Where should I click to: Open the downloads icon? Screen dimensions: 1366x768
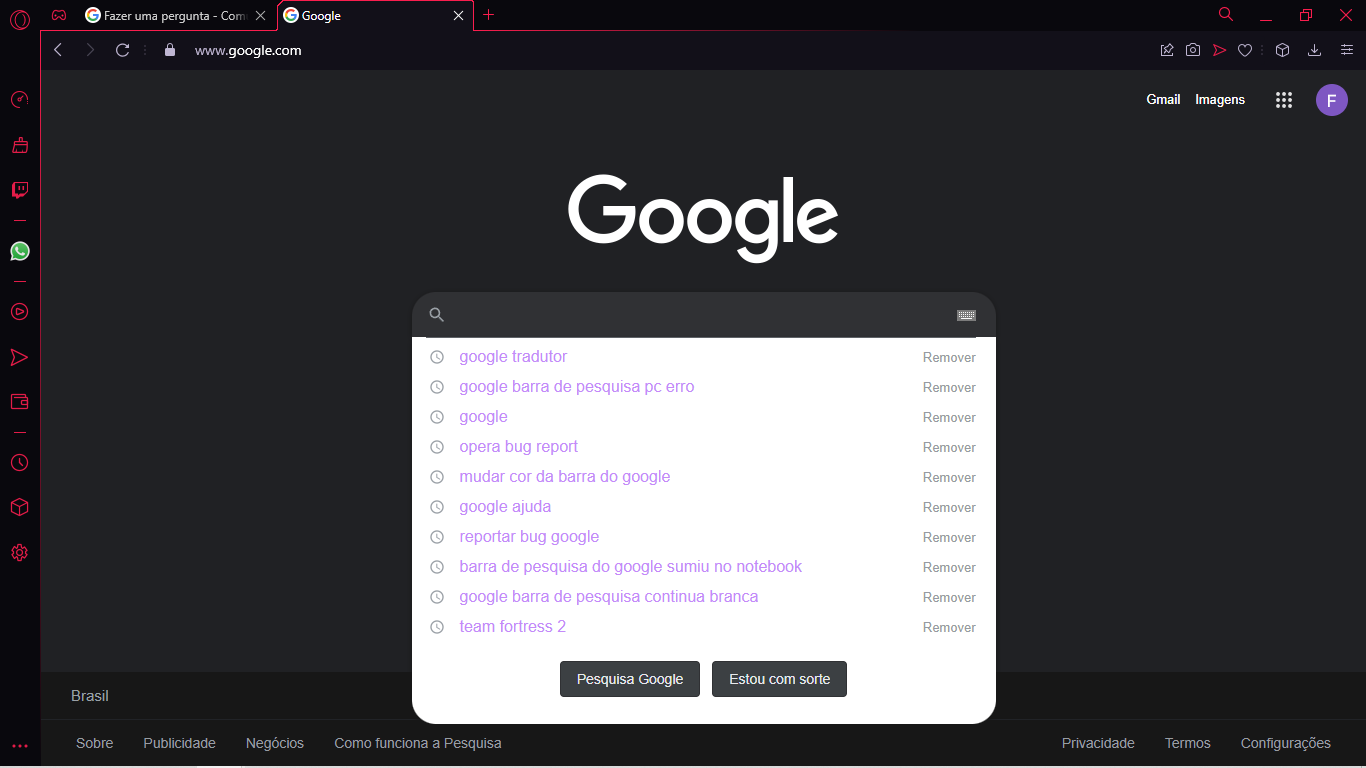[1315, 50]
